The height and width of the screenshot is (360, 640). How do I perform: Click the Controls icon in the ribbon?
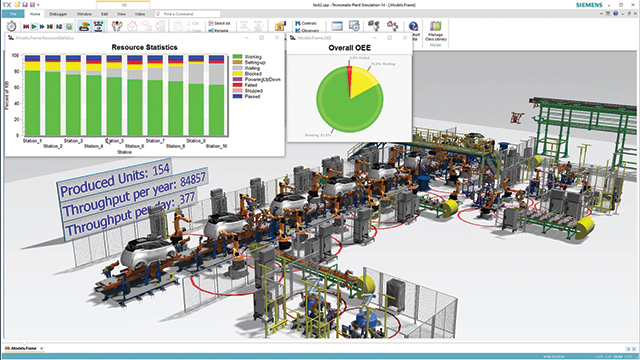point(306,23)
